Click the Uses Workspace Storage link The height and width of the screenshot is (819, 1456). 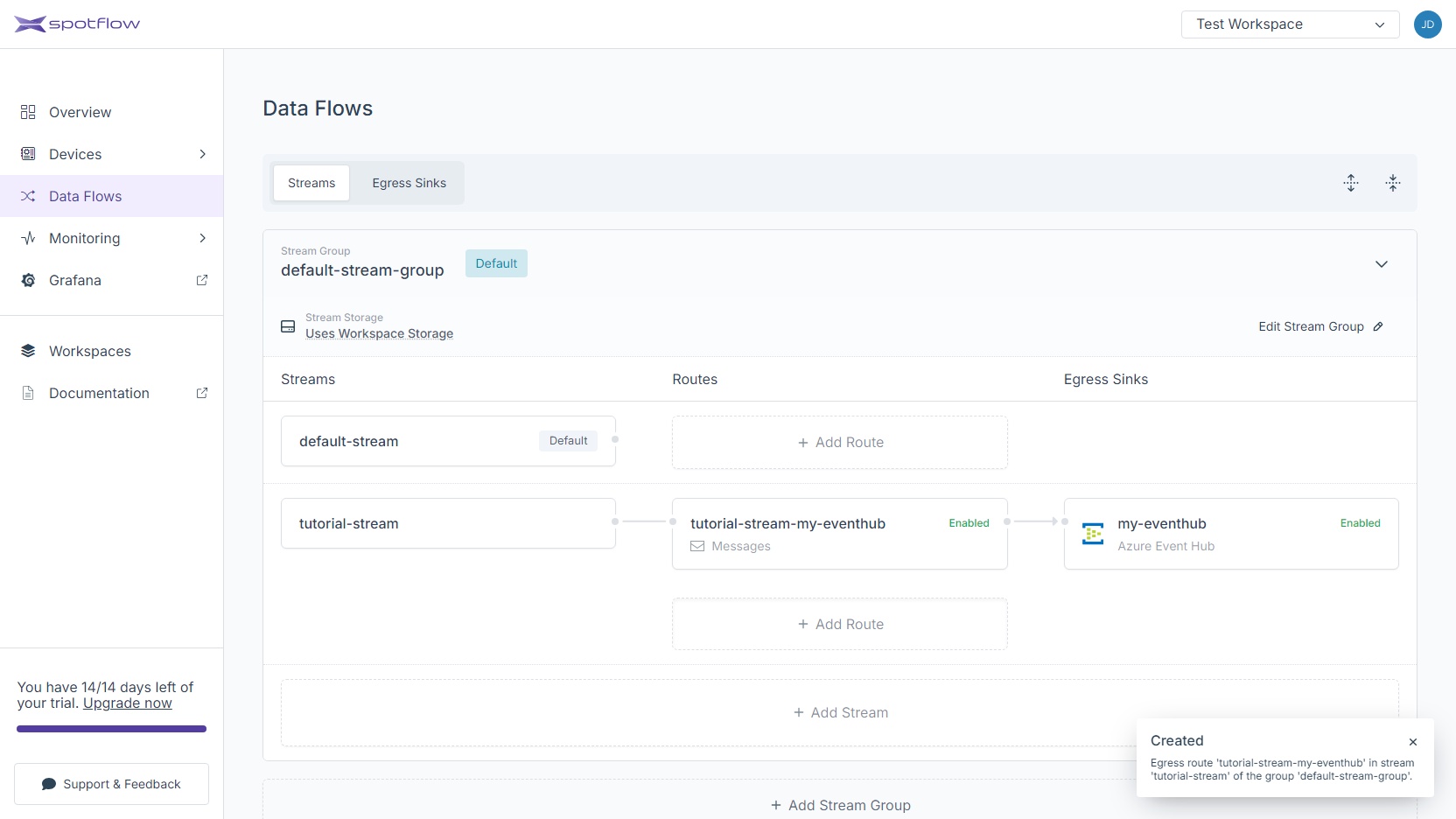[x=379, y=333]
